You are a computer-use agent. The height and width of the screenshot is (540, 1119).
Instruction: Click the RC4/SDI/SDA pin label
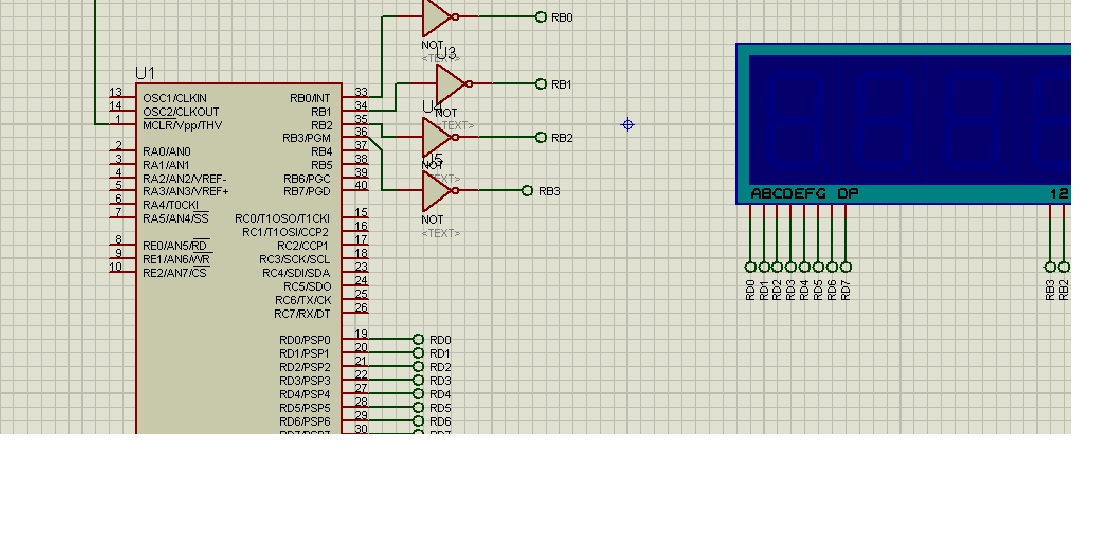[x=296, y=273]
